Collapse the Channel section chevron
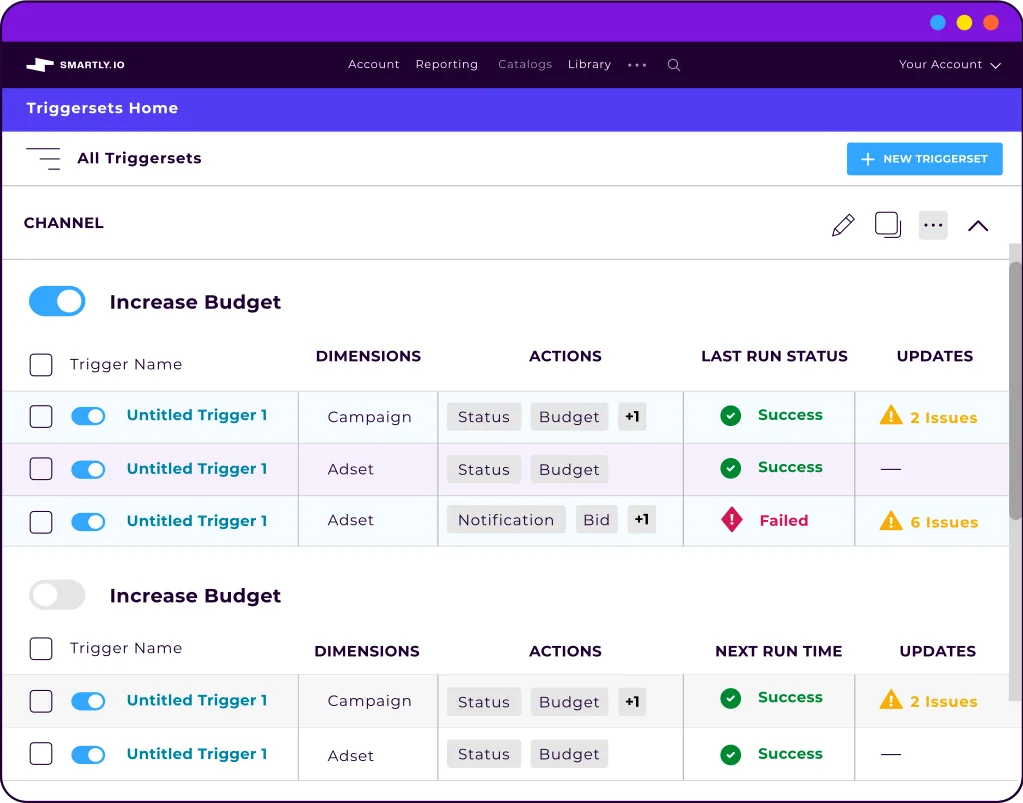Image resolution: width=1023 pixels, height=803 pixels. [977, 225]
